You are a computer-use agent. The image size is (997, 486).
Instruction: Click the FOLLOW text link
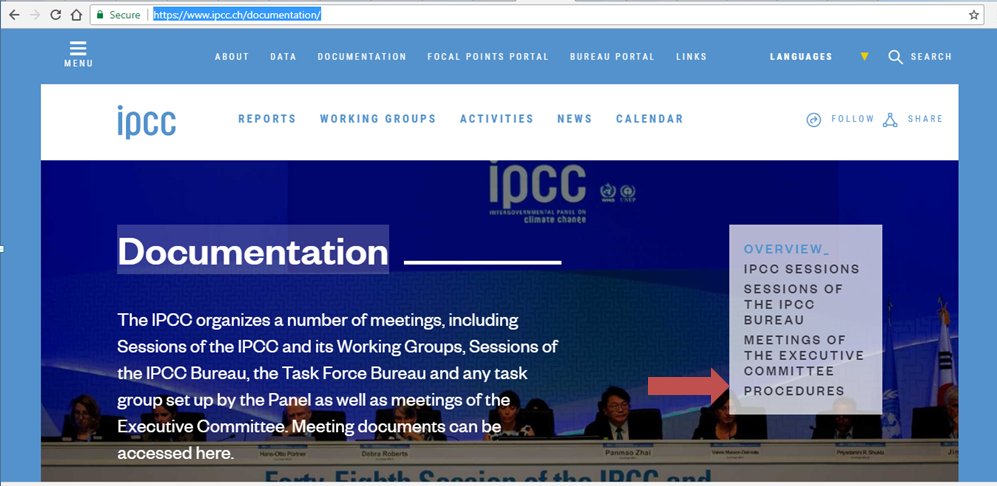[853, 119]
